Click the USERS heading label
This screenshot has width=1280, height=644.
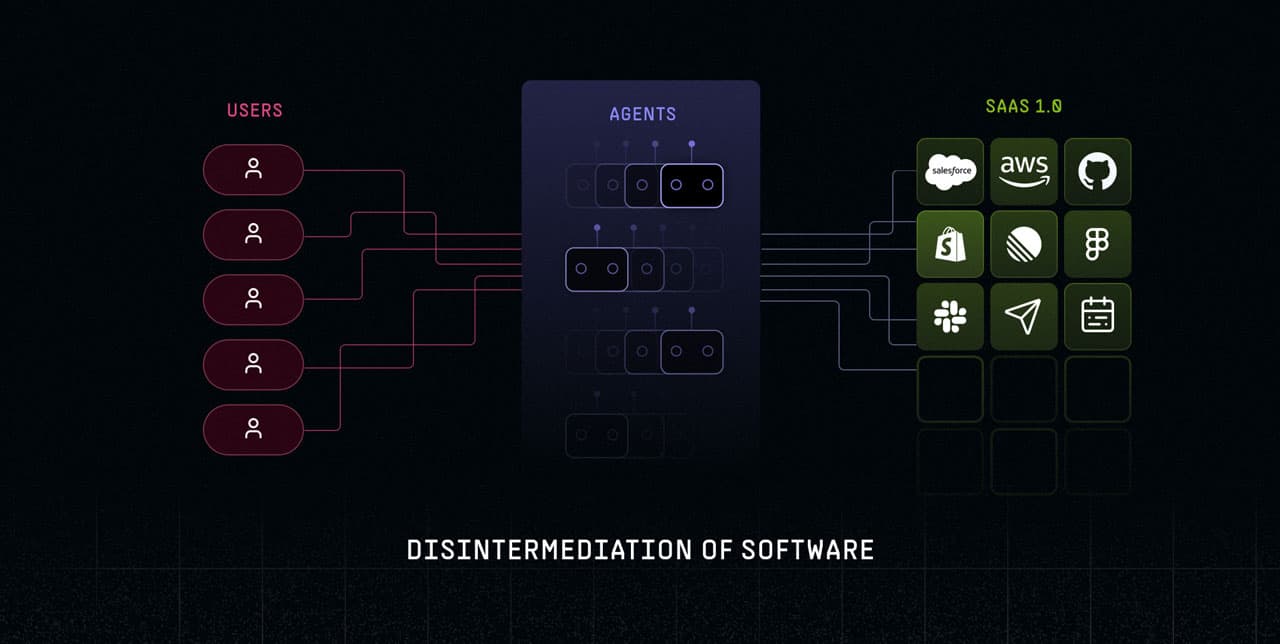pyautogui.click(x=254, y=110)
